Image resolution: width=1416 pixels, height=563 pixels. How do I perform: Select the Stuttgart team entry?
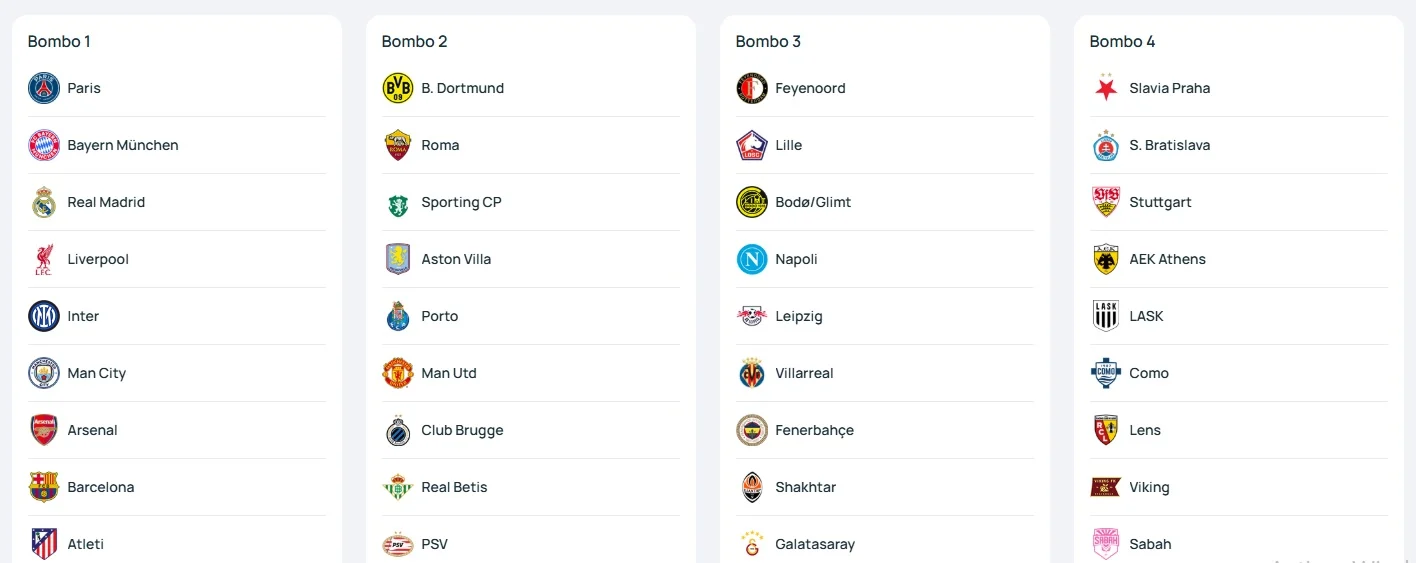[1160, 202]
